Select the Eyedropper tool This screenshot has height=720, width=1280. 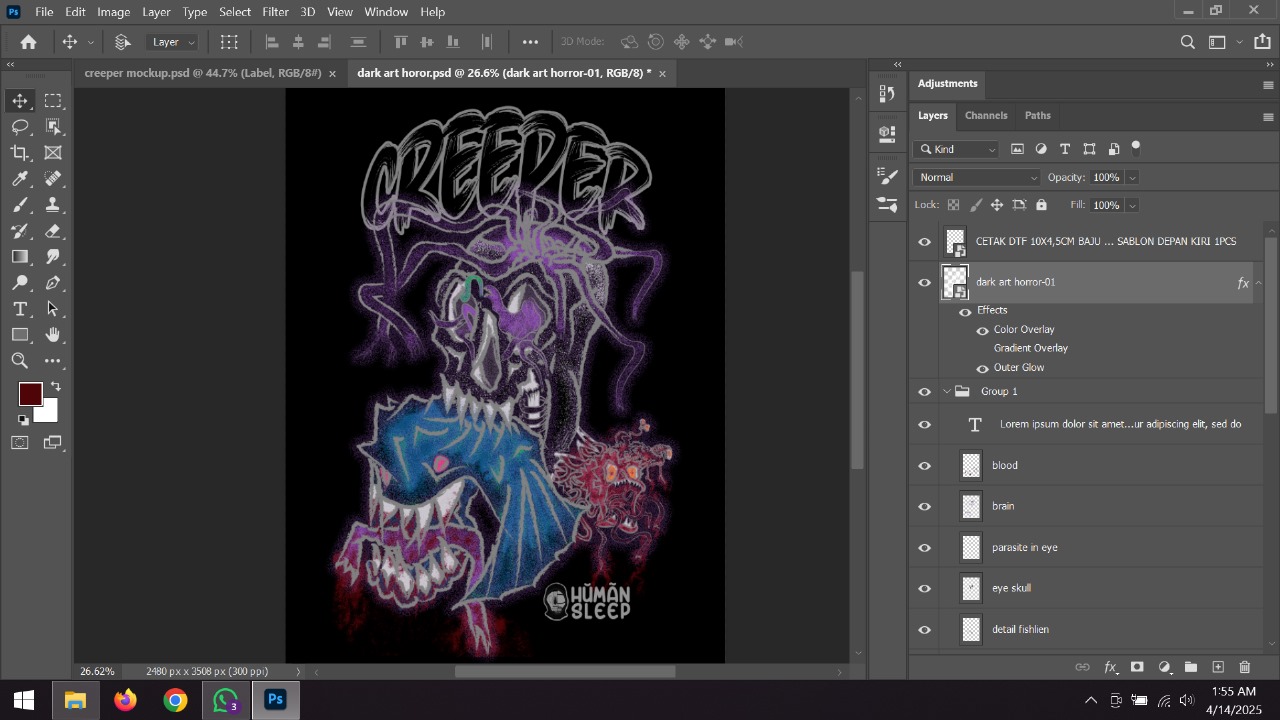tap(20, 179)
